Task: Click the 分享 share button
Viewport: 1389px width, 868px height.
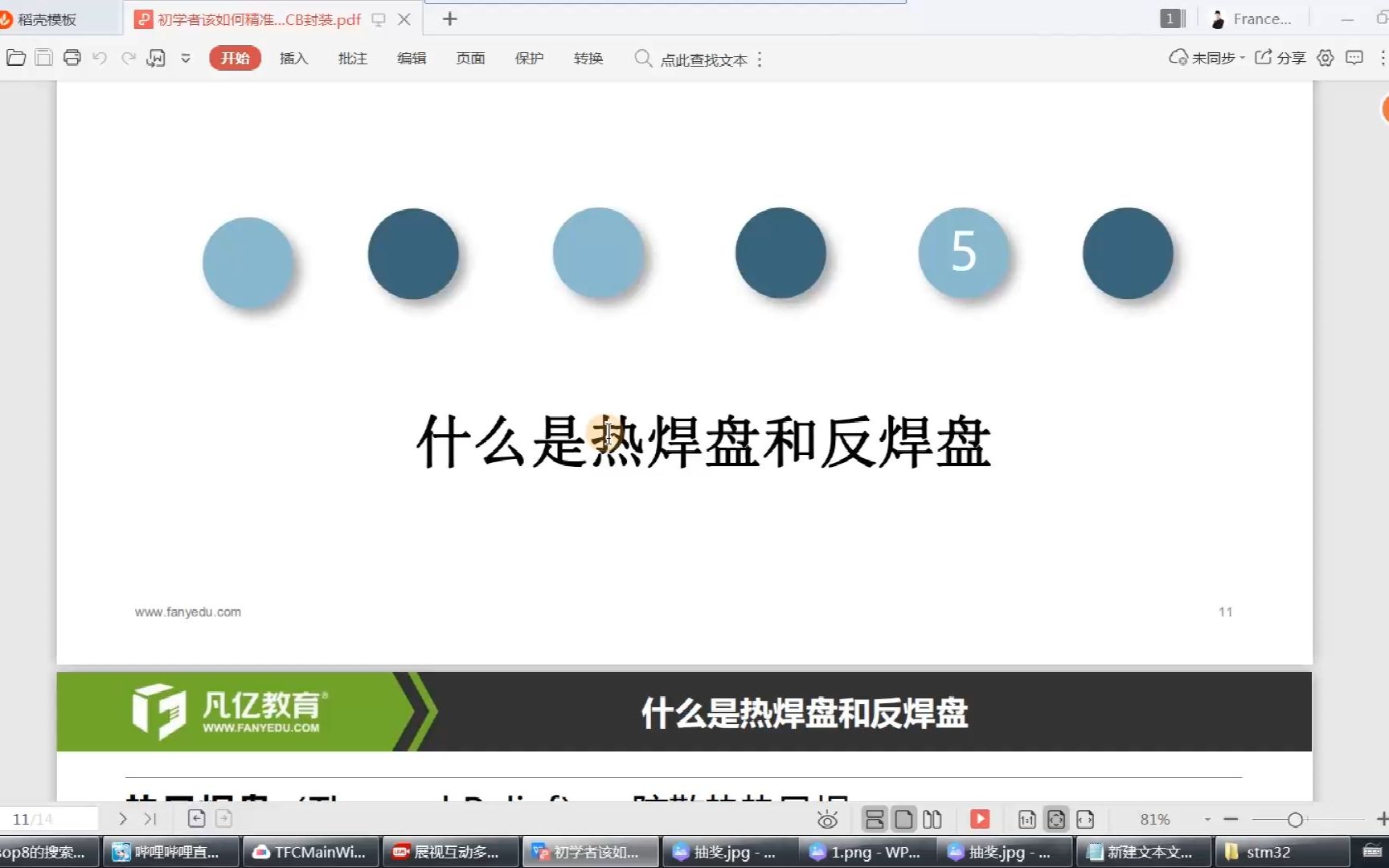Action: coord(1280,58)
